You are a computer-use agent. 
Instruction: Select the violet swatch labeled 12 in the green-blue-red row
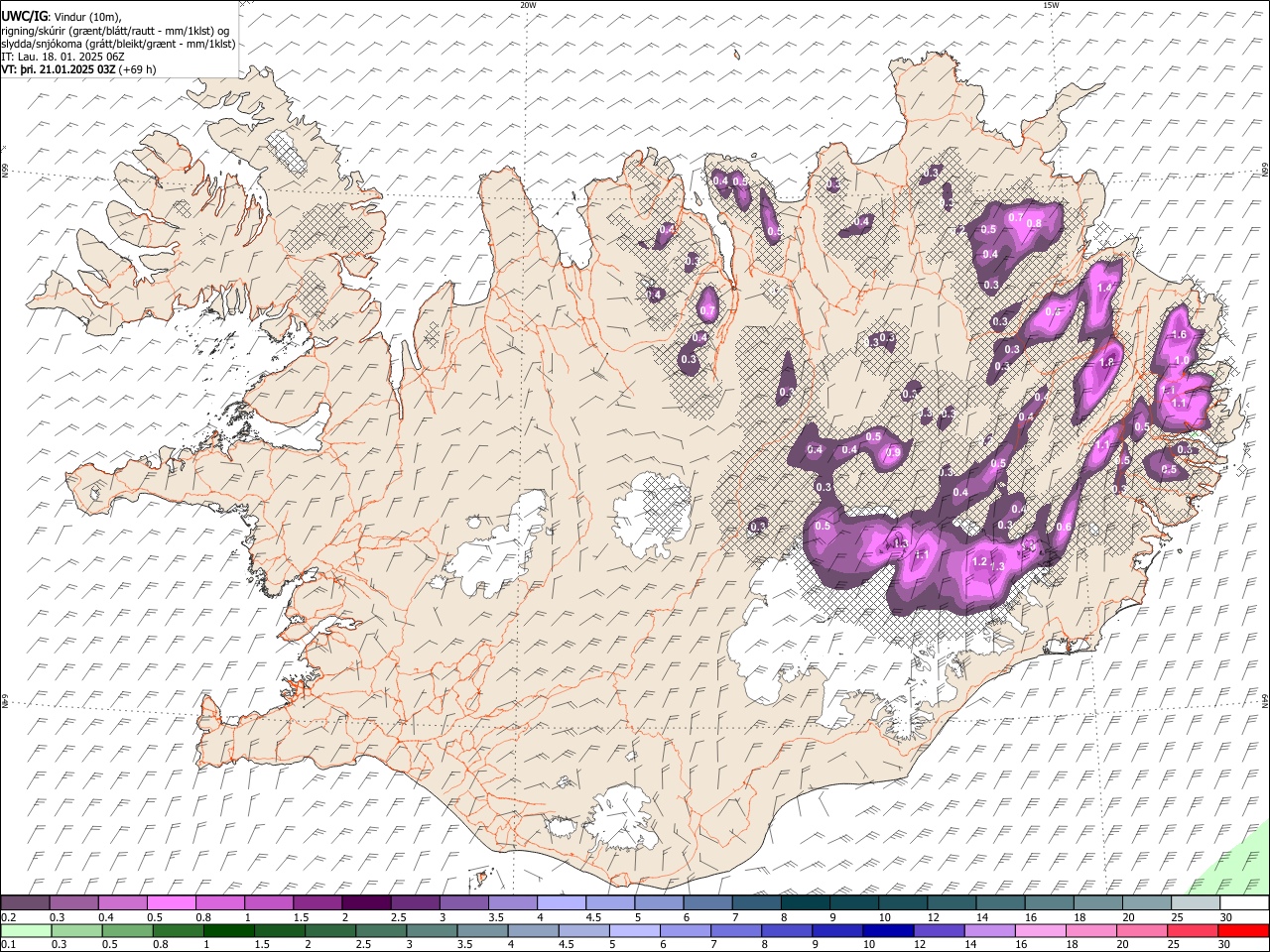[x=939, y=930]
